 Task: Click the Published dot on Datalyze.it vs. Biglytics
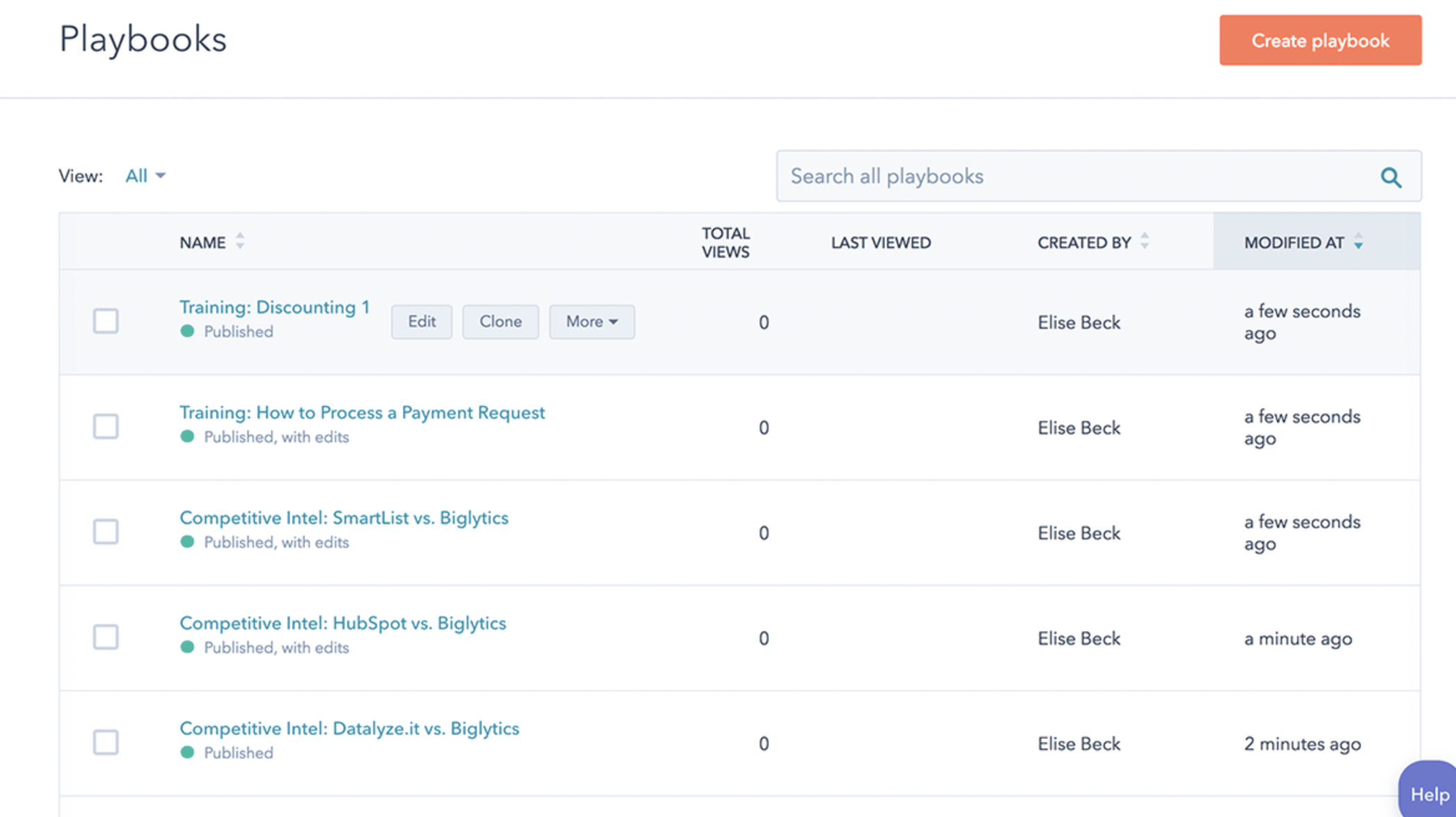pos(187,753)
